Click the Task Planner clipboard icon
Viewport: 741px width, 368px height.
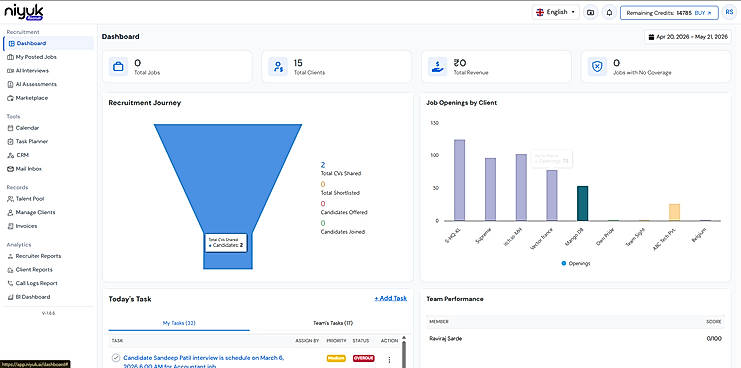pyautogui.click(x=11, y=142)
